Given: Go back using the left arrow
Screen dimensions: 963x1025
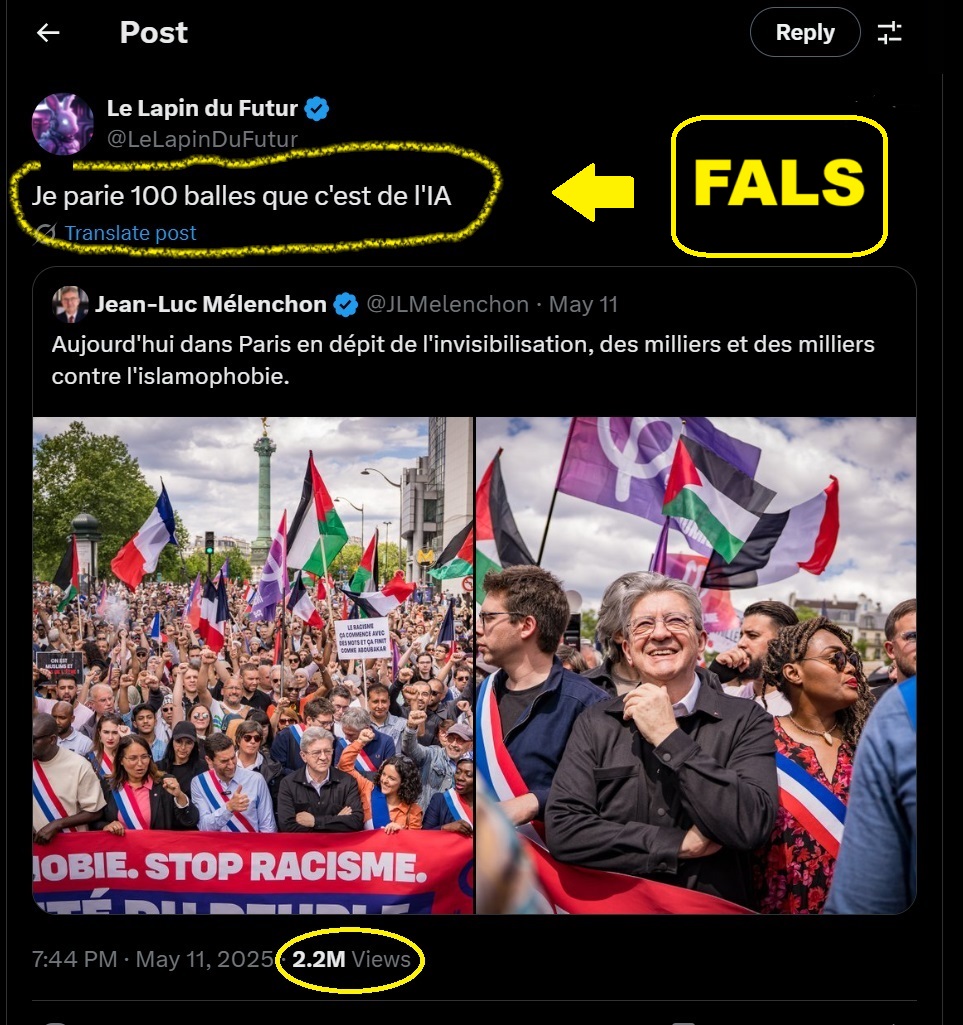Looking at the screenshot, I should click(x=48, y=32).
